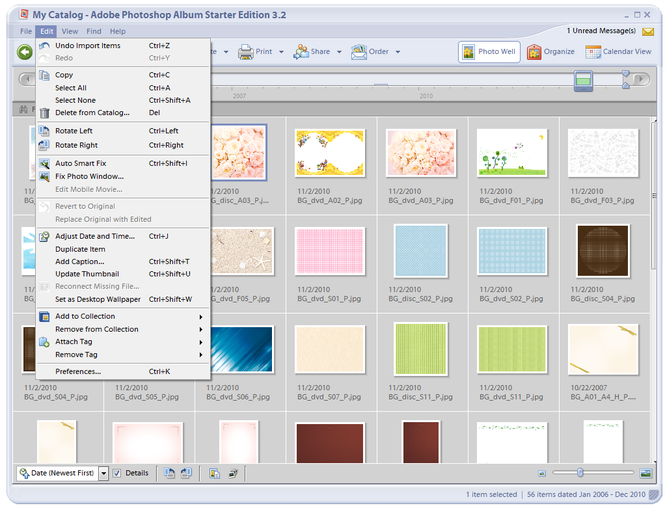The width and height of the screenshot is (665, 508).
Task: Choose Select None
Action: pos(123,100)
